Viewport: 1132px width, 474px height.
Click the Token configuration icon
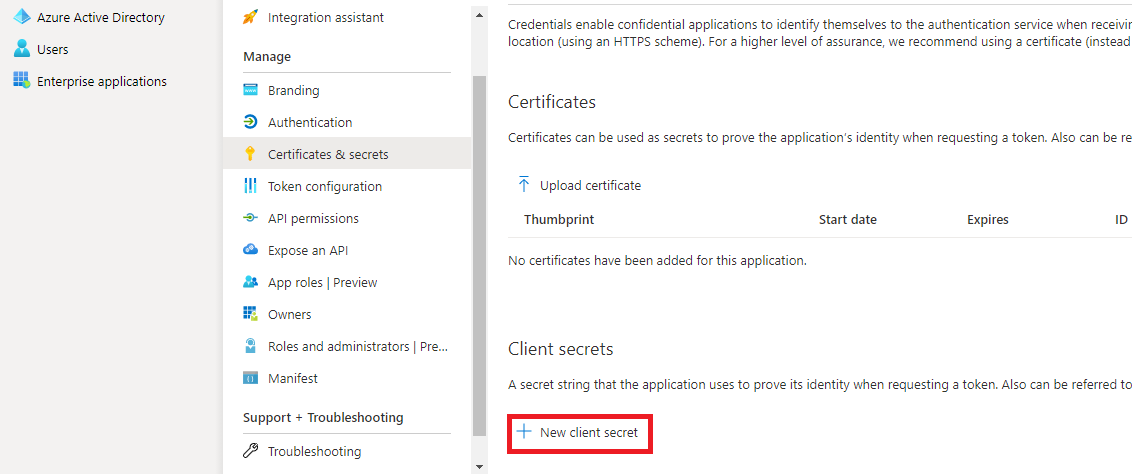(251, 186)
